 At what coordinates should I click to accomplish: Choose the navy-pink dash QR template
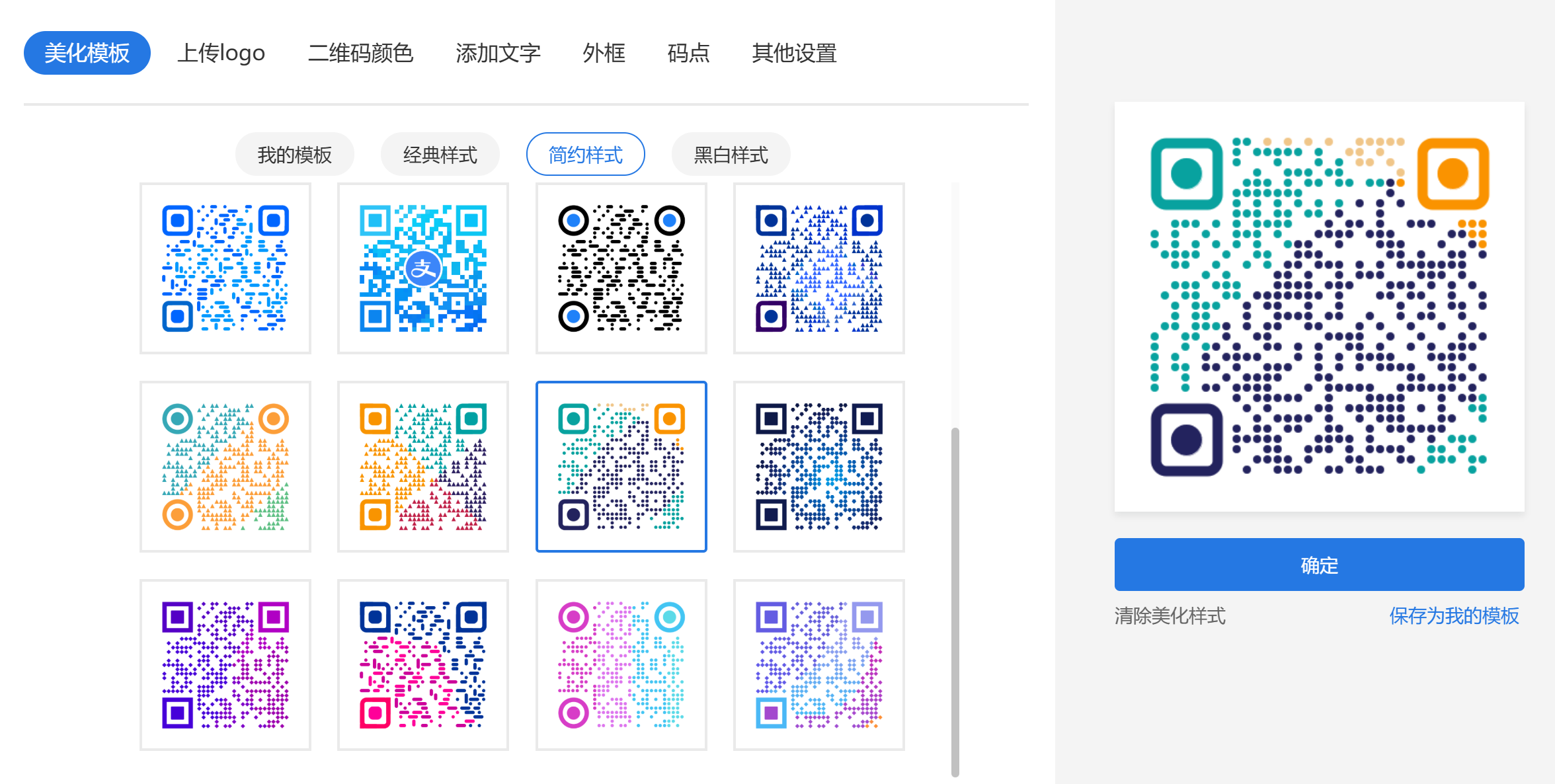(423, 665)
